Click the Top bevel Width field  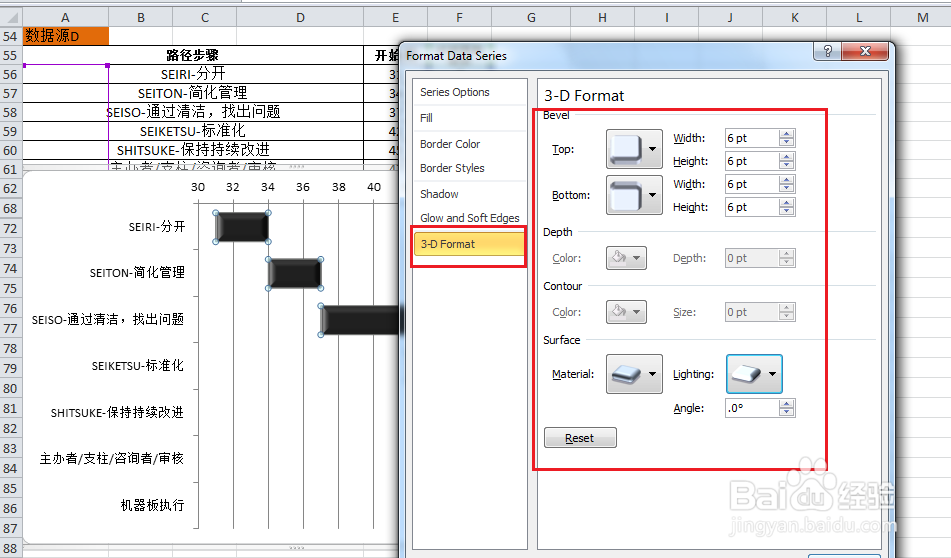pyautogui.click(x=752, y=138)
